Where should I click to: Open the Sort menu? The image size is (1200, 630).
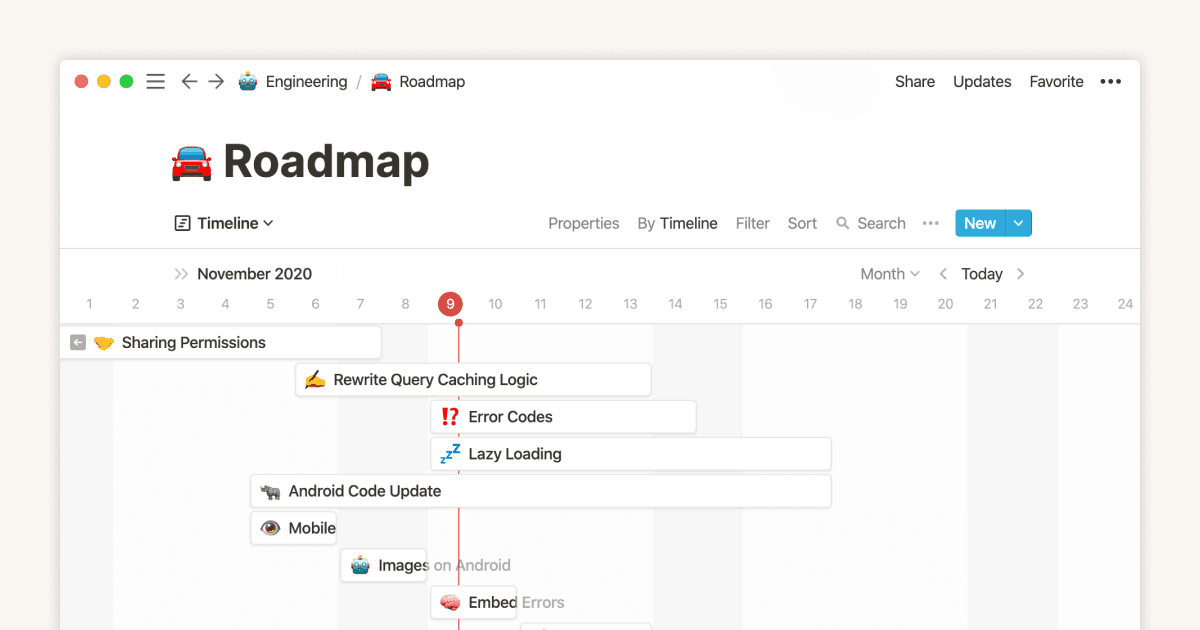802,223
